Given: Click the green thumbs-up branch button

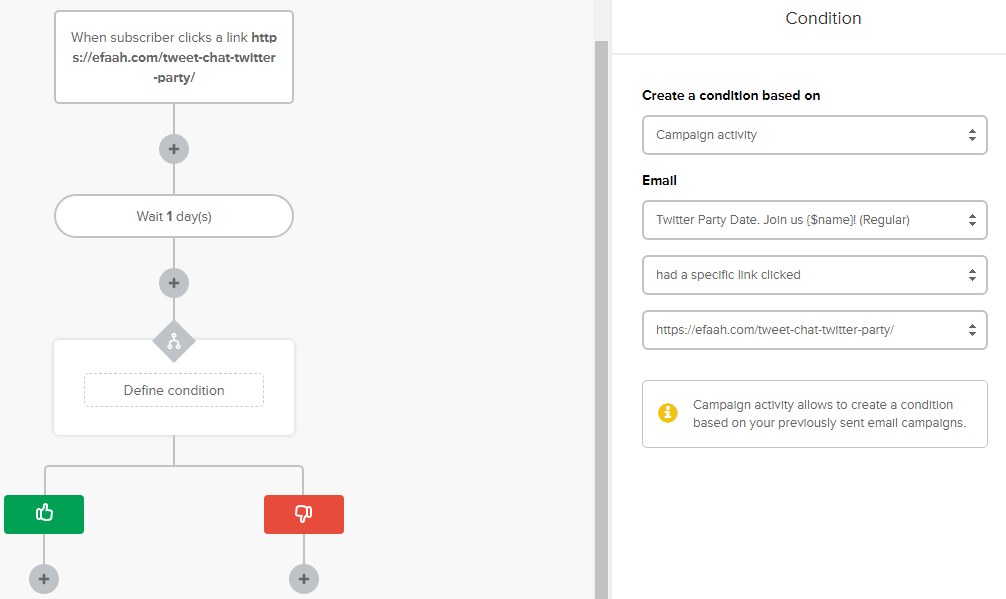Looking at the screenshot, I should pyautogui.click(x=44, y=514).
